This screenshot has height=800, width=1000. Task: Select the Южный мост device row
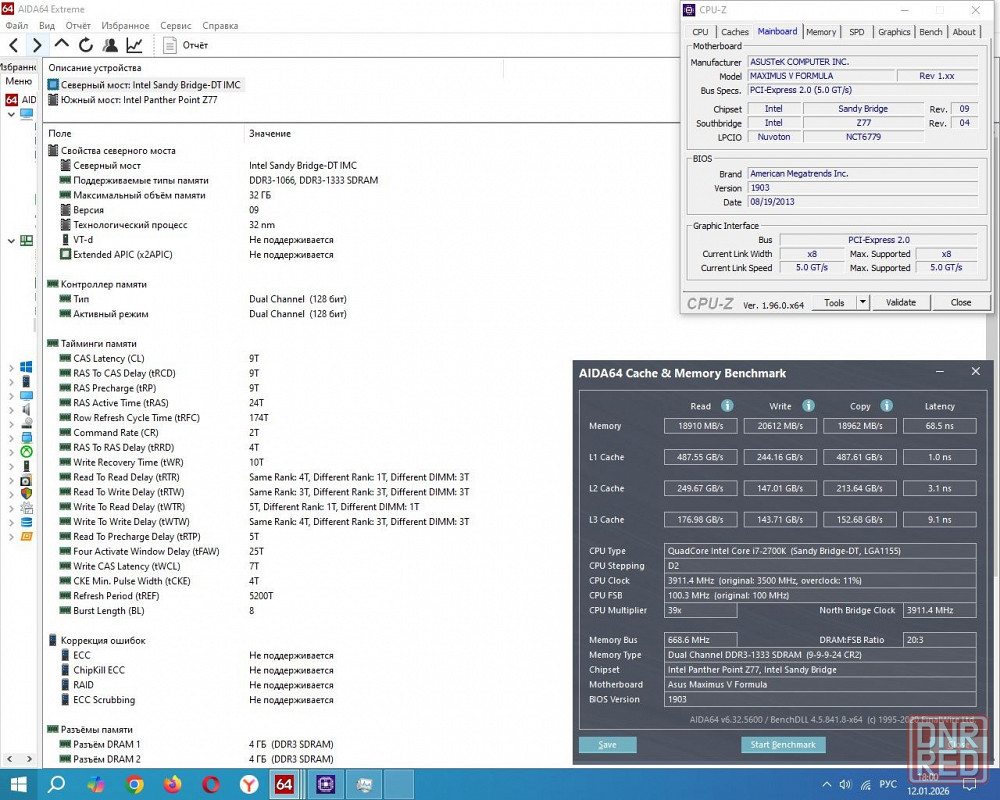139,100
